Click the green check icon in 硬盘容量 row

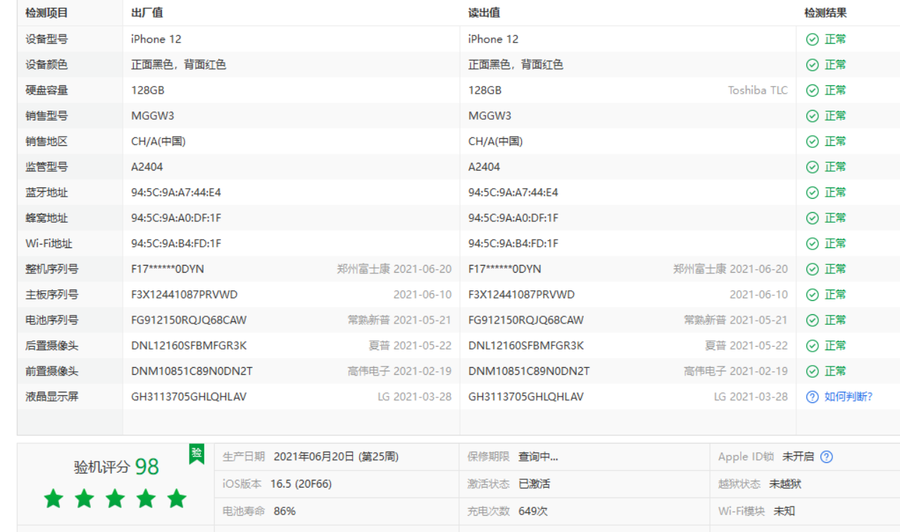(812, 90)
